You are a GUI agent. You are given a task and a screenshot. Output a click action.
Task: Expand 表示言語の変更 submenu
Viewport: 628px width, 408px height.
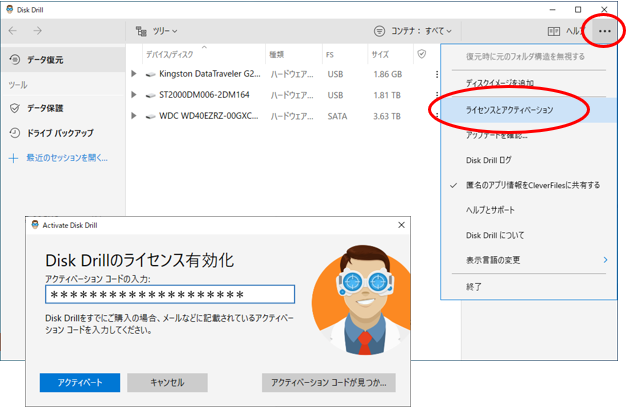click(529, 260)
